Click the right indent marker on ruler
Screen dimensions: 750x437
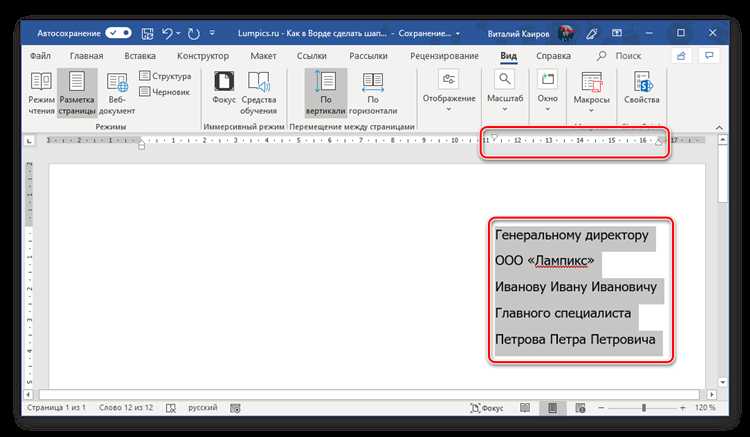point(659,141)
